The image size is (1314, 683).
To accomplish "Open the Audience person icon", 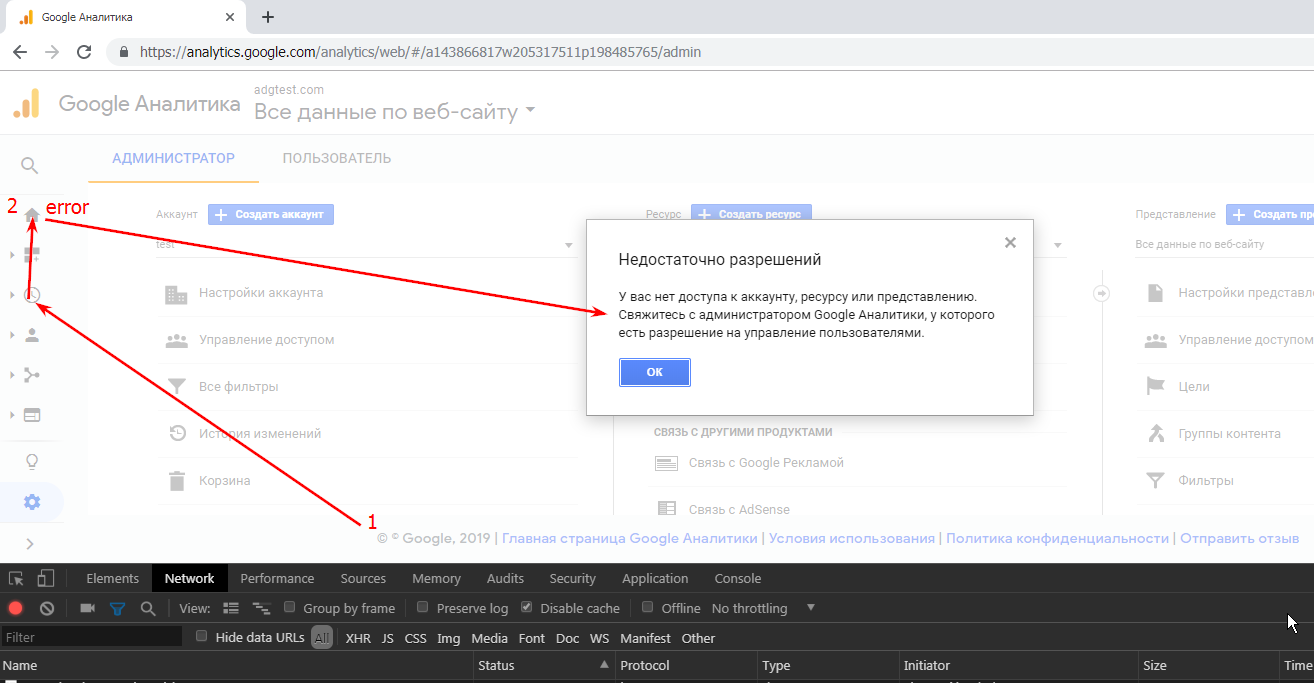I will pyautogui.click(x=30, y=334).
